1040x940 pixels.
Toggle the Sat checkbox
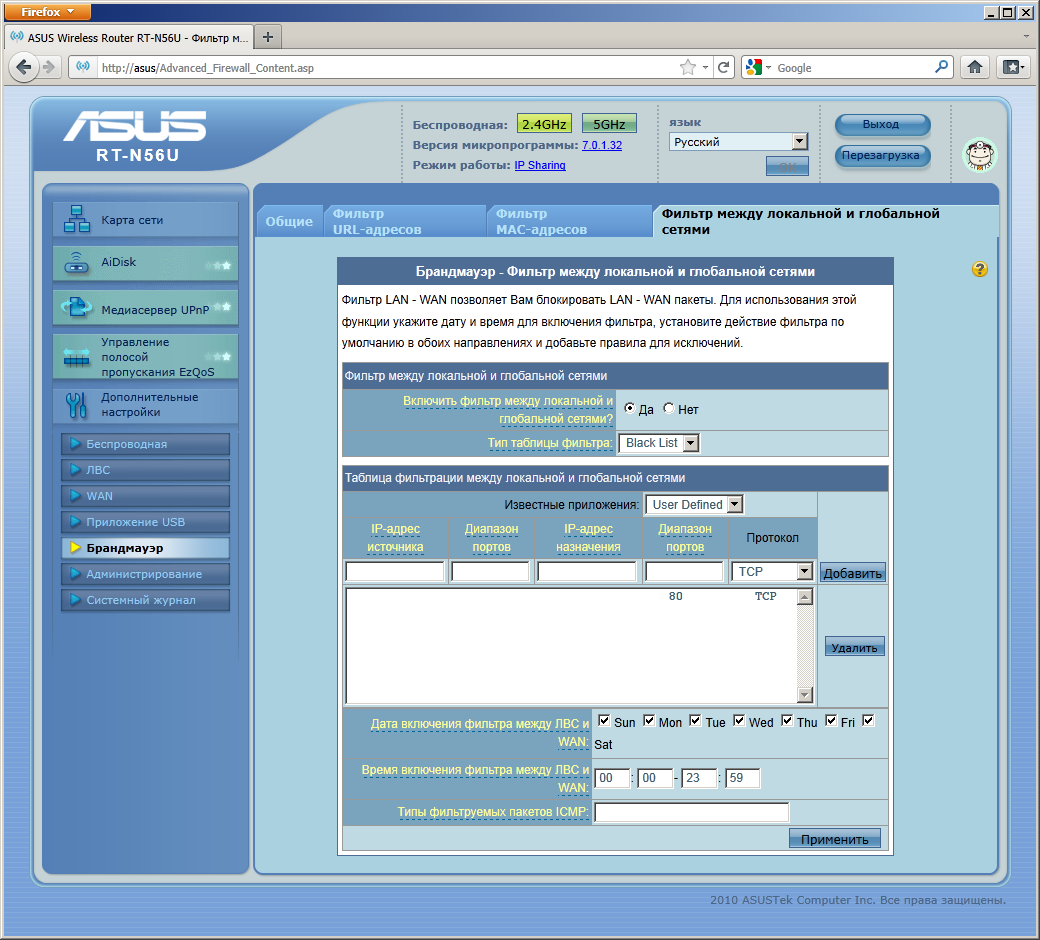[x=868, y=720]
